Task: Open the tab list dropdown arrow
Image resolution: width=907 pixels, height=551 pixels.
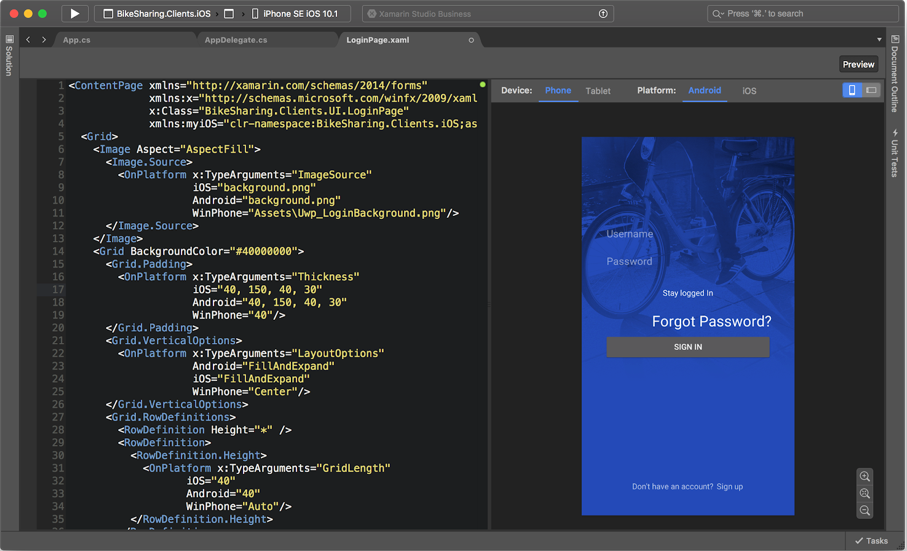Action: point(879,40)
